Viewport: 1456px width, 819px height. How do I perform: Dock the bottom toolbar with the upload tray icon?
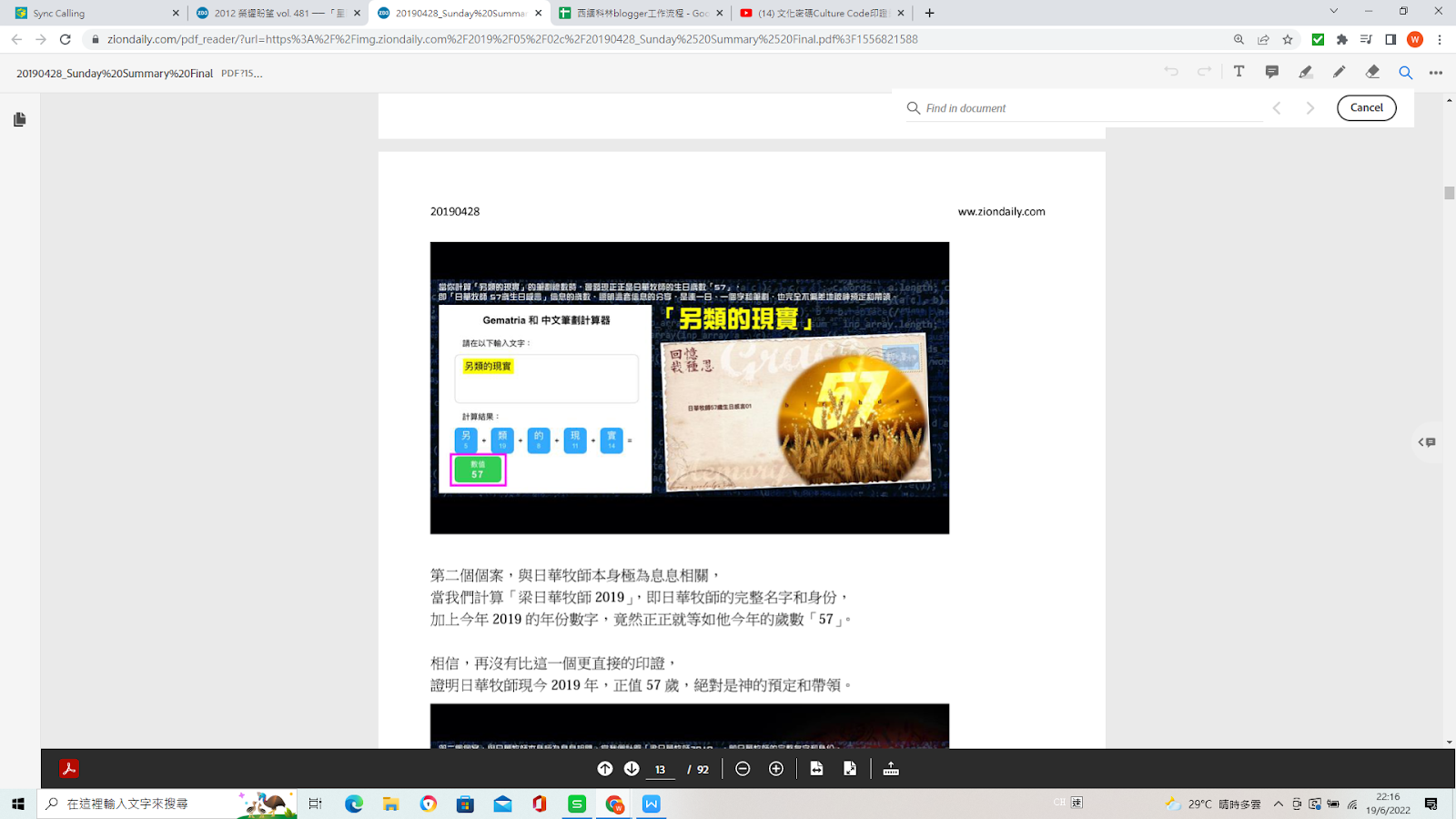pyautogui.click(x=891, y=769)
